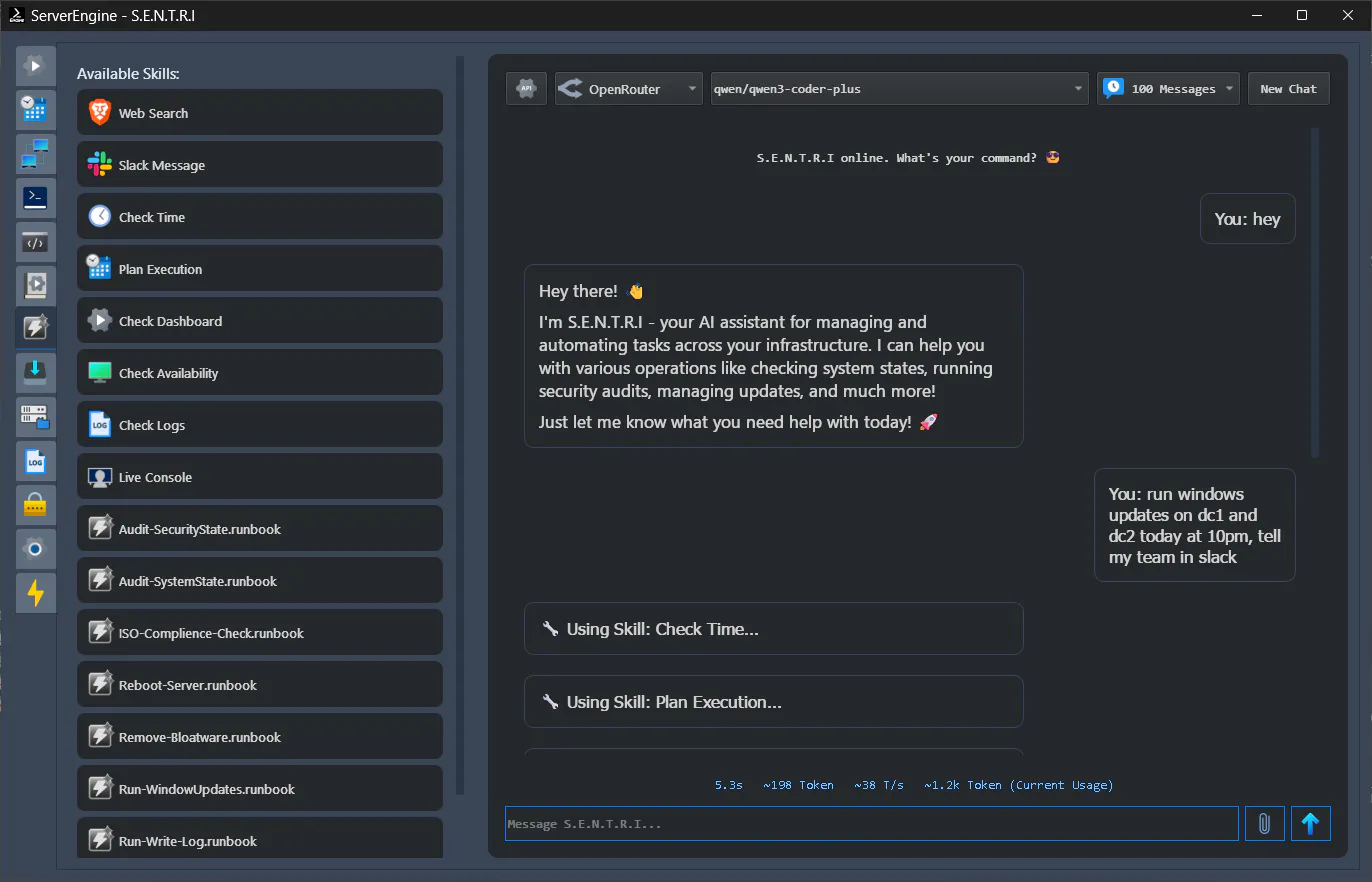Click the download icon in the left sidebar
The width and height of the screenshot is (1372, 882).
35,371
